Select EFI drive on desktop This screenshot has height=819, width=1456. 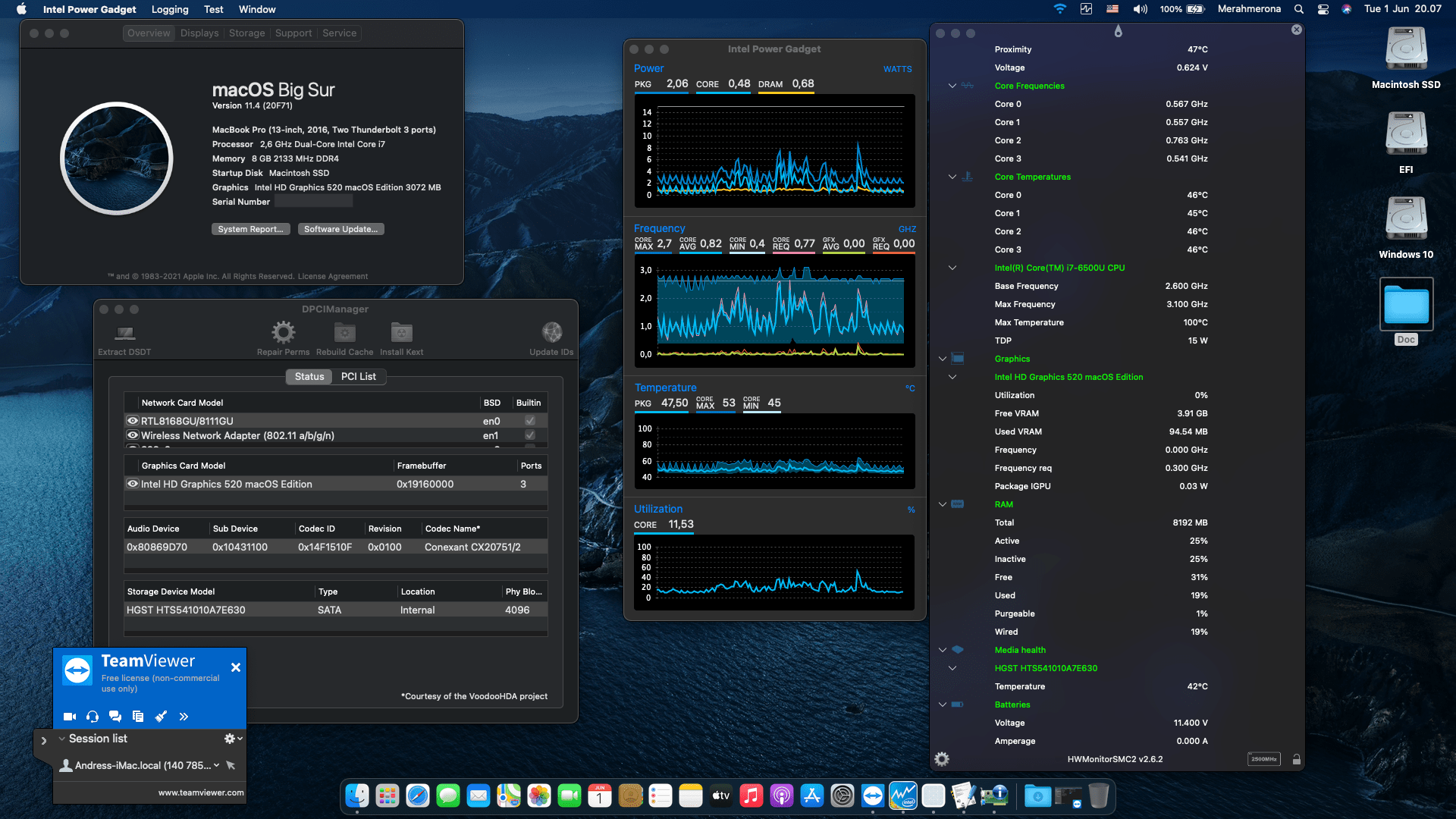point(1406,135)
